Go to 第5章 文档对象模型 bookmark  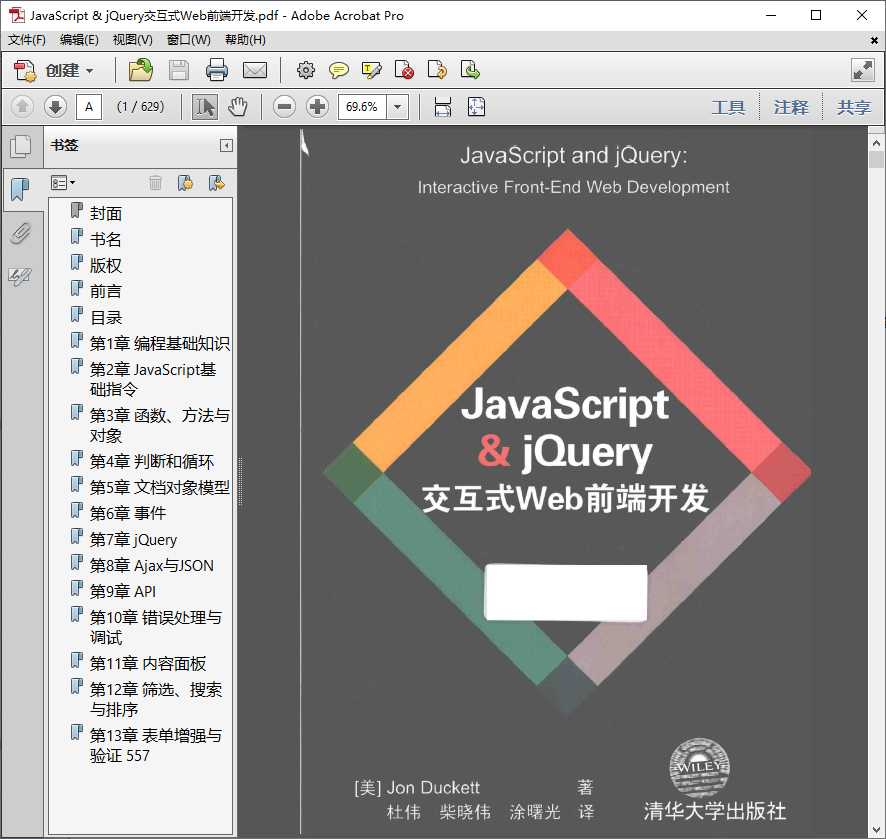[159, 487]
